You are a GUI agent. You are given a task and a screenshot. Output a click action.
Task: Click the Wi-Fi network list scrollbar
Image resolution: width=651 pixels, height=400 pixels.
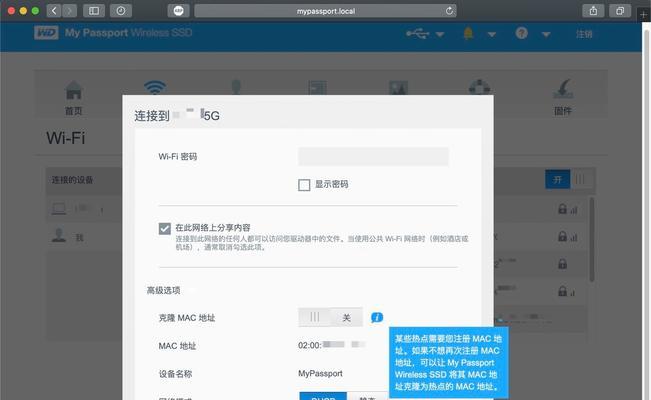pos(592,240)
